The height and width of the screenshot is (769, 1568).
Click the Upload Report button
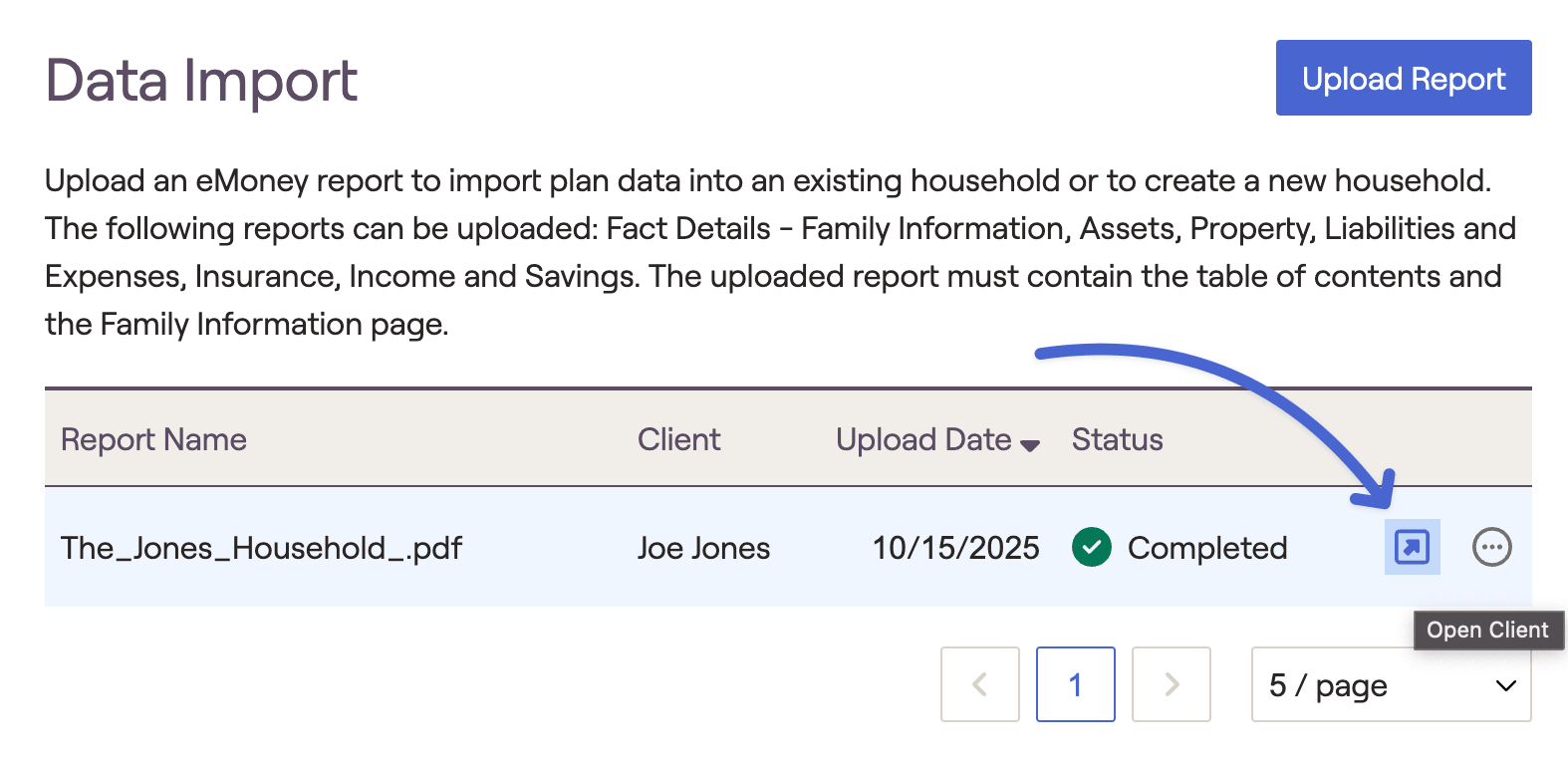click(1403, 78)
